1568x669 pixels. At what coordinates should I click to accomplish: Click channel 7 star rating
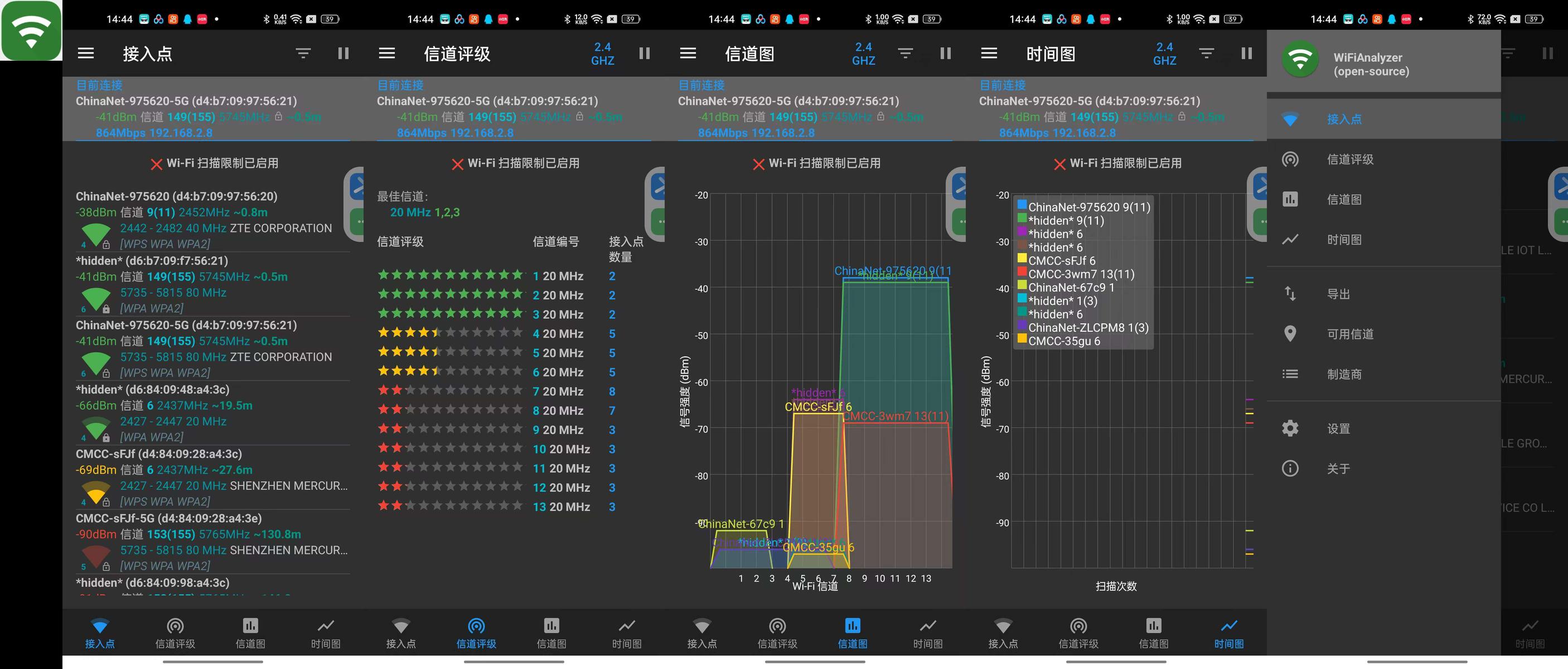[451, 390]
